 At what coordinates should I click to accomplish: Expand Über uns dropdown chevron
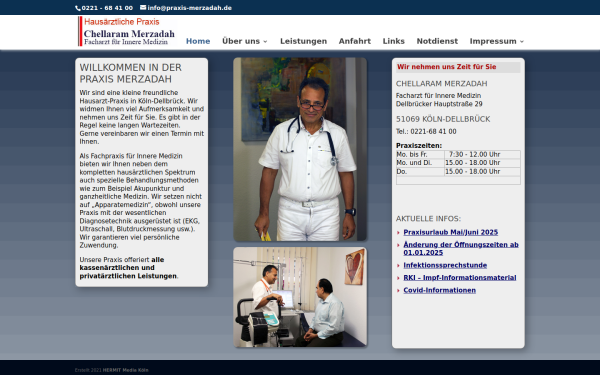pyautogui.click(x=266, y=41)
